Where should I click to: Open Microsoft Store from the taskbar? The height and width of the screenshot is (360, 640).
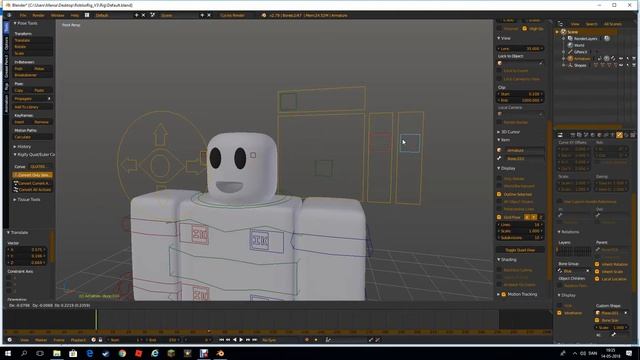click(73, 353)
